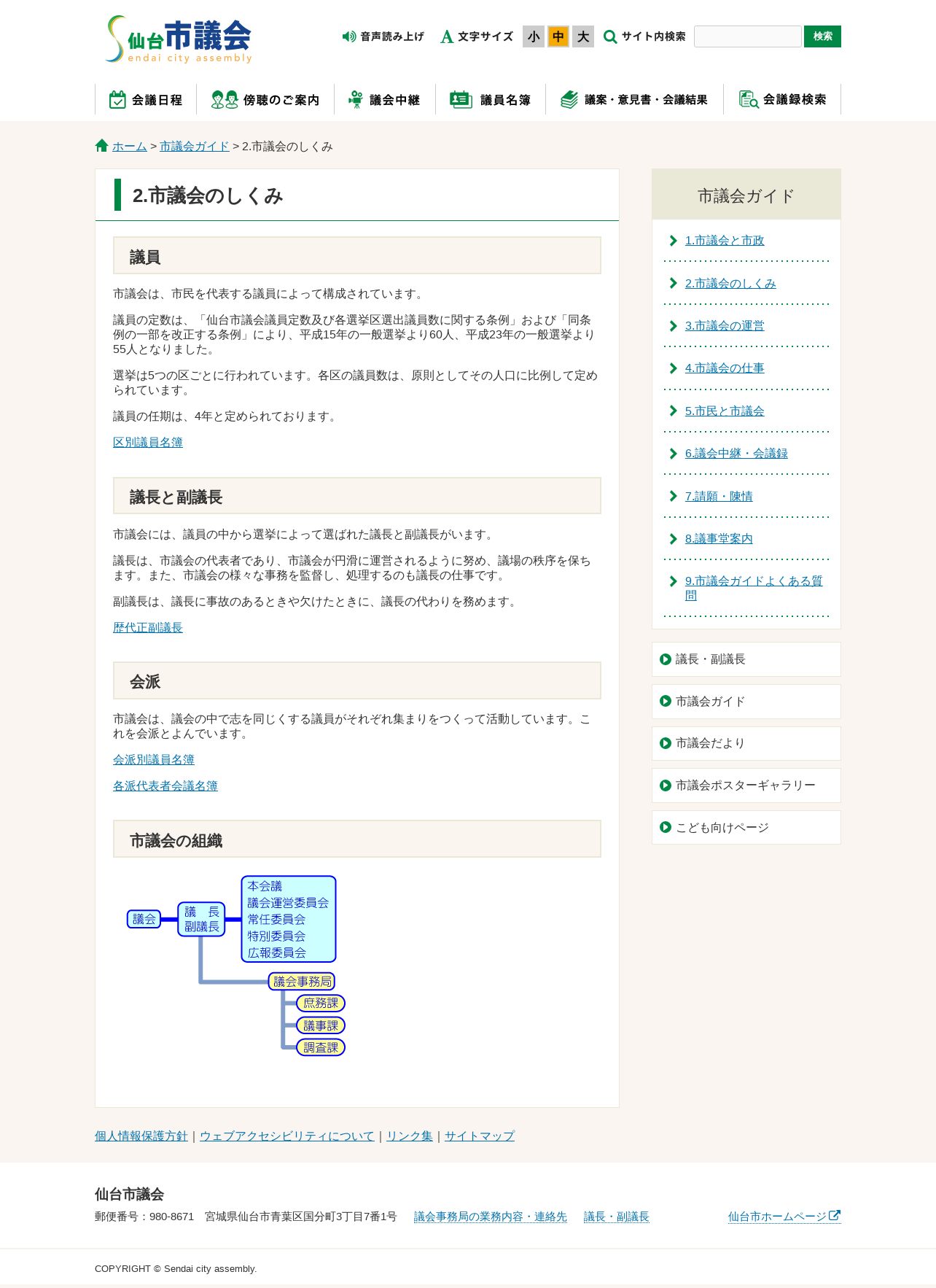Open the 傍聴のご案内 menu item
The image size is (936, 1288).
(x=265, y=100)
